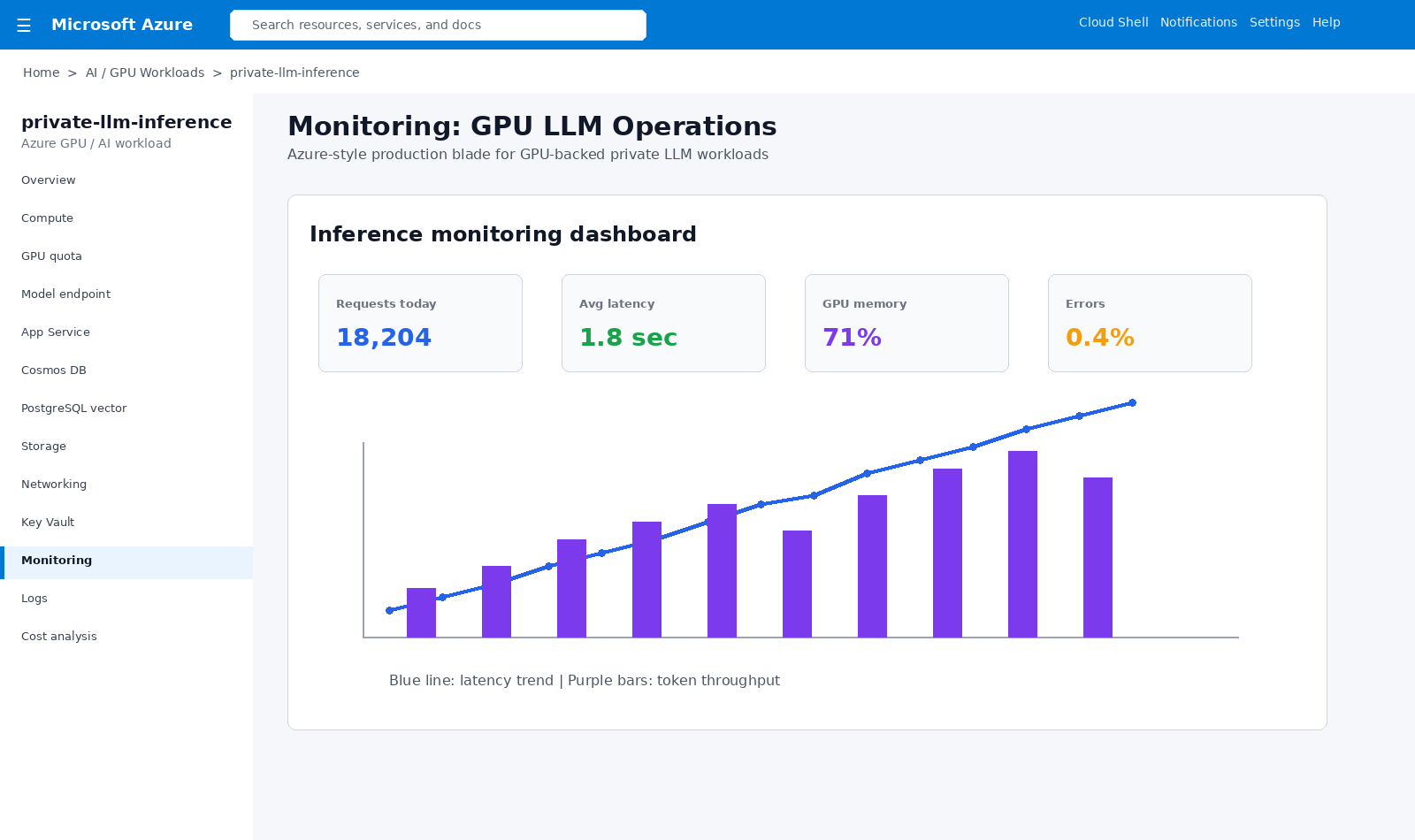Click the last latency line data point
Screen dimensions: 1415x840
pos(1132,403)
